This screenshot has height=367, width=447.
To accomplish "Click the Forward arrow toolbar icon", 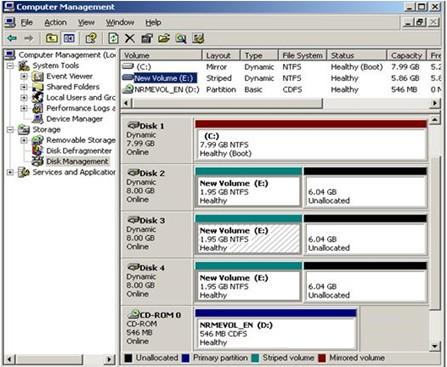I will [x=29, y=39].
